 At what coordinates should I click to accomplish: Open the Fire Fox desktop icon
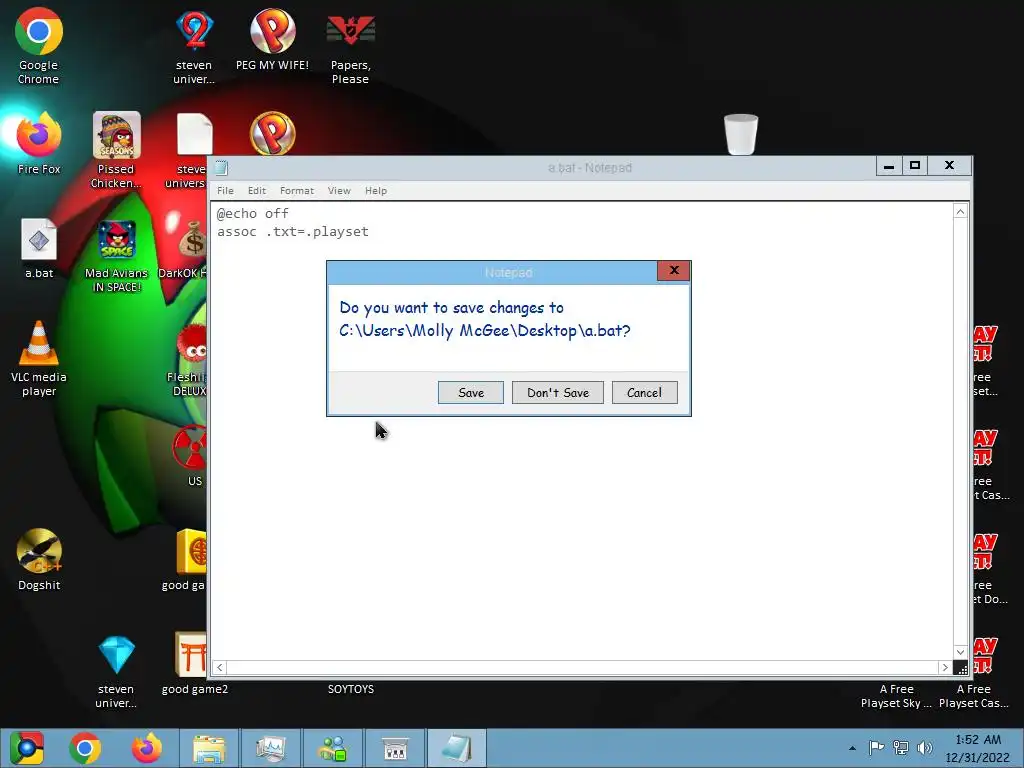(x=39, y=144)
